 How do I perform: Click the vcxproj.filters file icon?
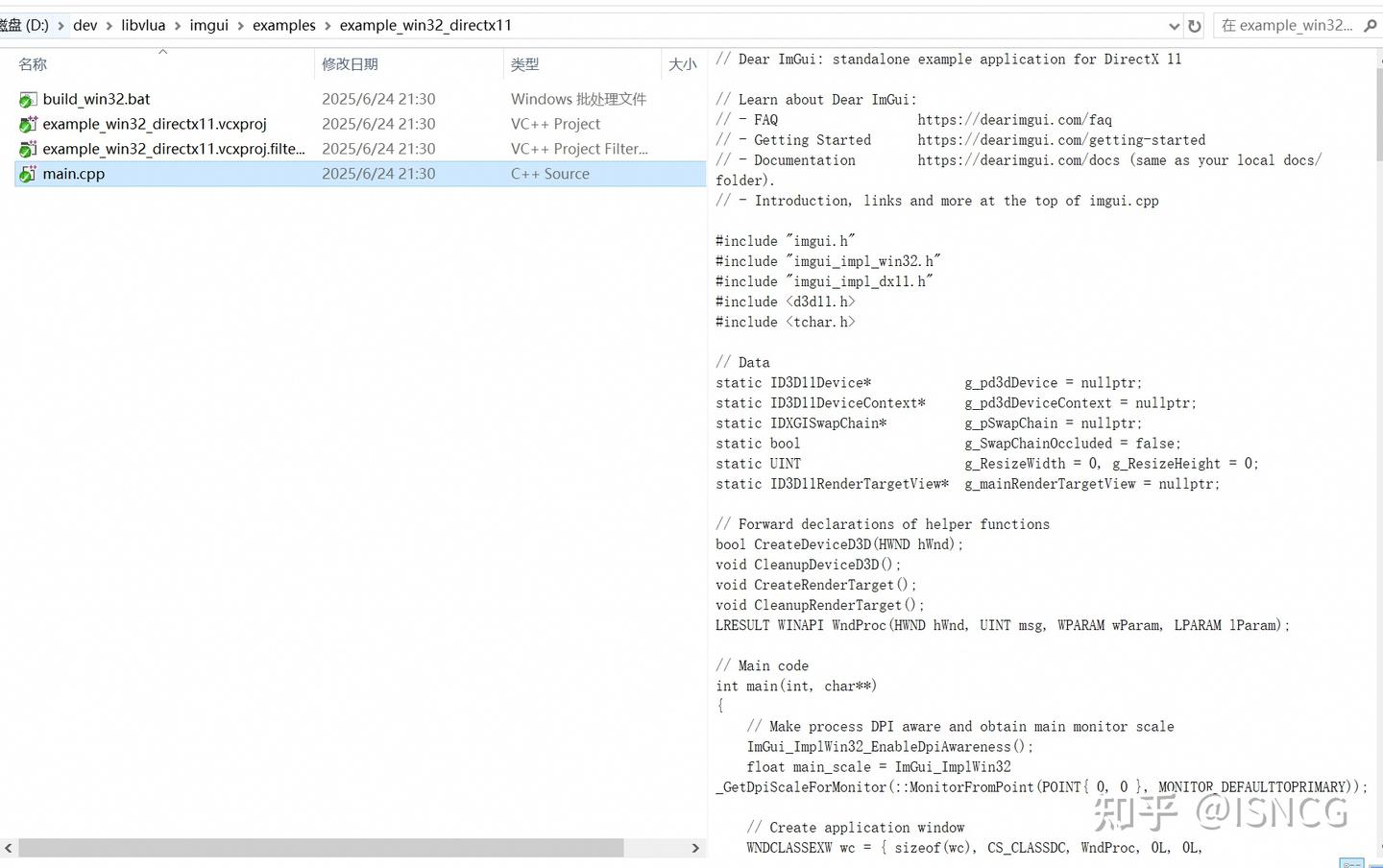tap(28, 149)
